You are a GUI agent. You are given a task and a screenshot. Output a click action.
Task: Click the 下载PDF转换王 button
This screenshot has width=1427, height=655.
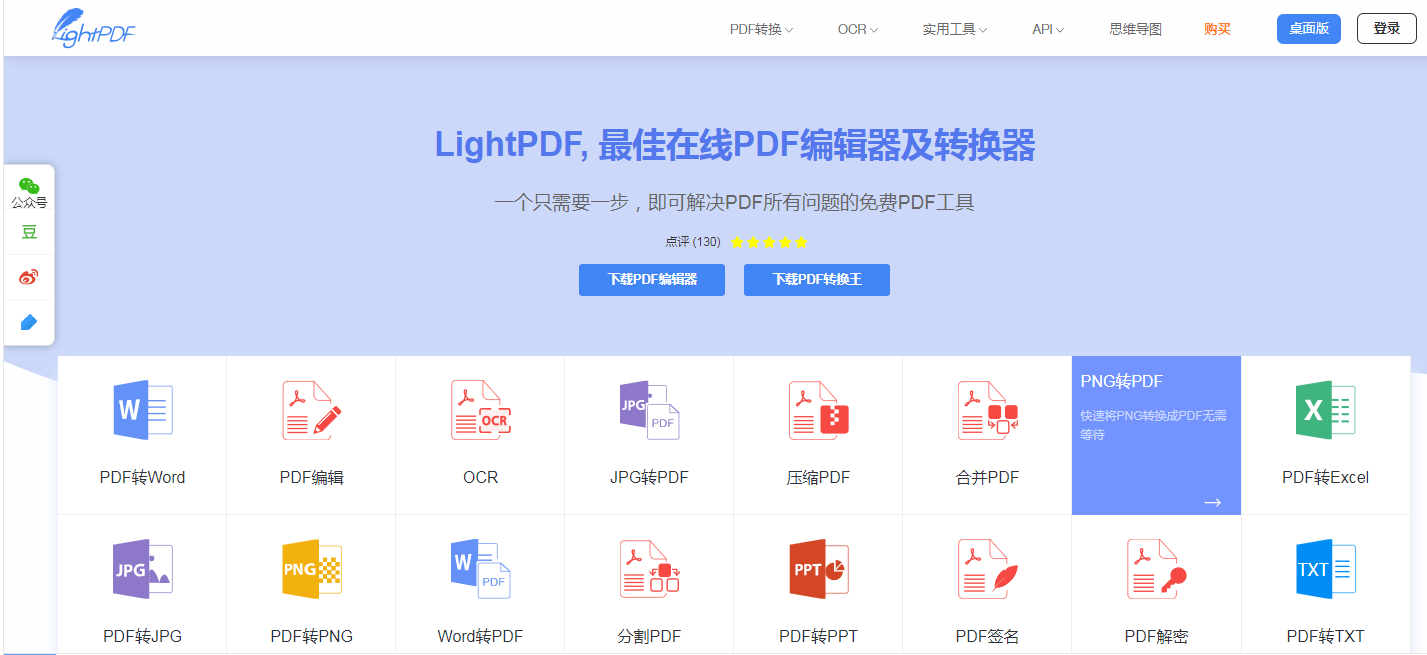[x=817, y=280]
